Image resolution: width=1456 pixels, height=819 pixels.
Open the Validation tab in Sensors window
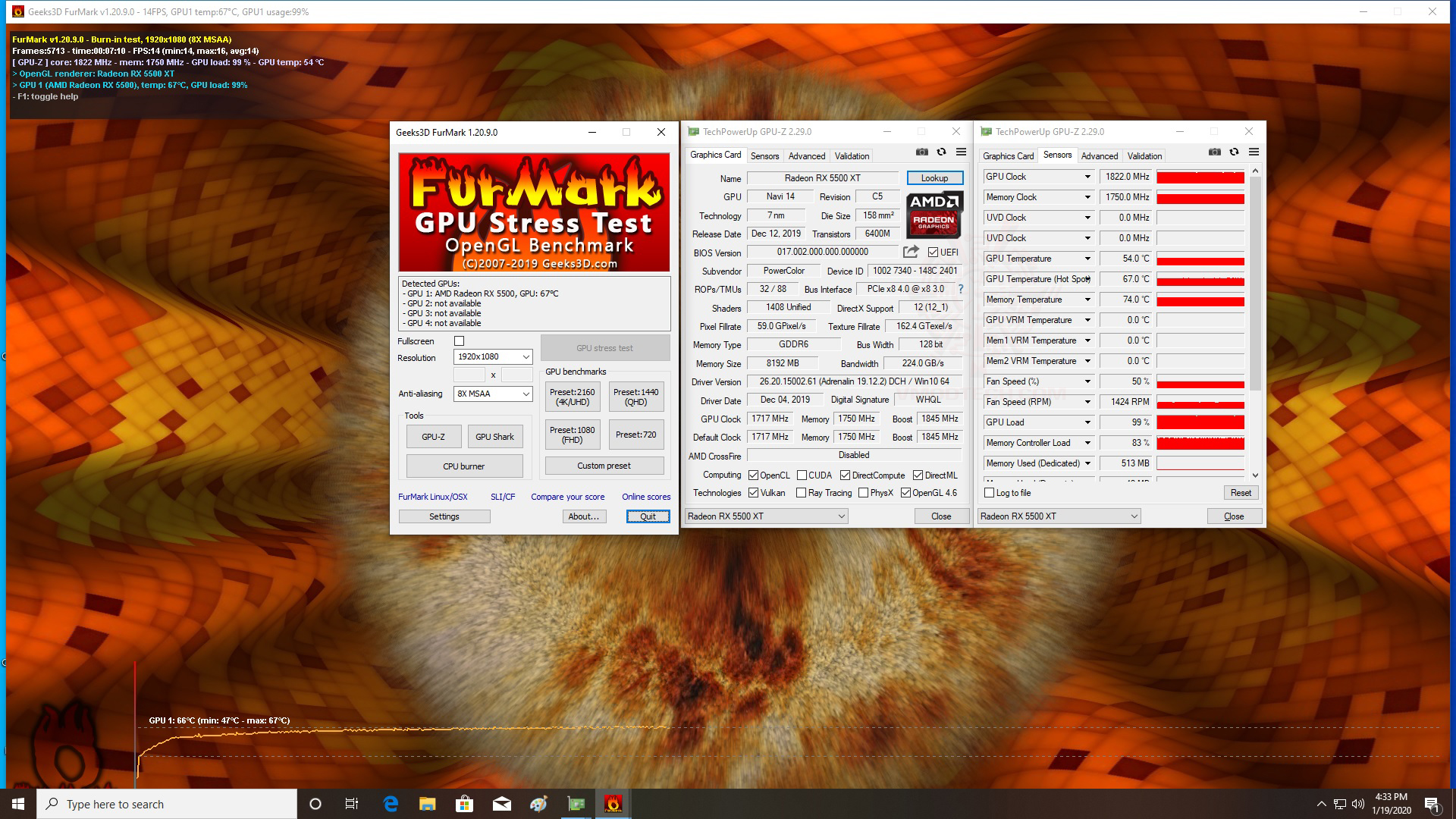[x=1144, y=156]
